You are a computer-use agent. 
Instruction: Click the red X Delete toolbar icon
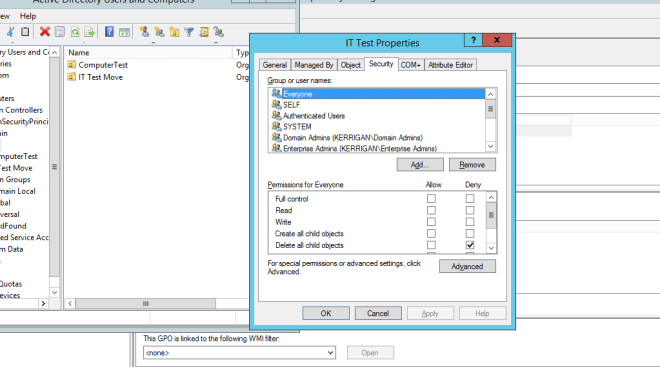coord(45,32)
